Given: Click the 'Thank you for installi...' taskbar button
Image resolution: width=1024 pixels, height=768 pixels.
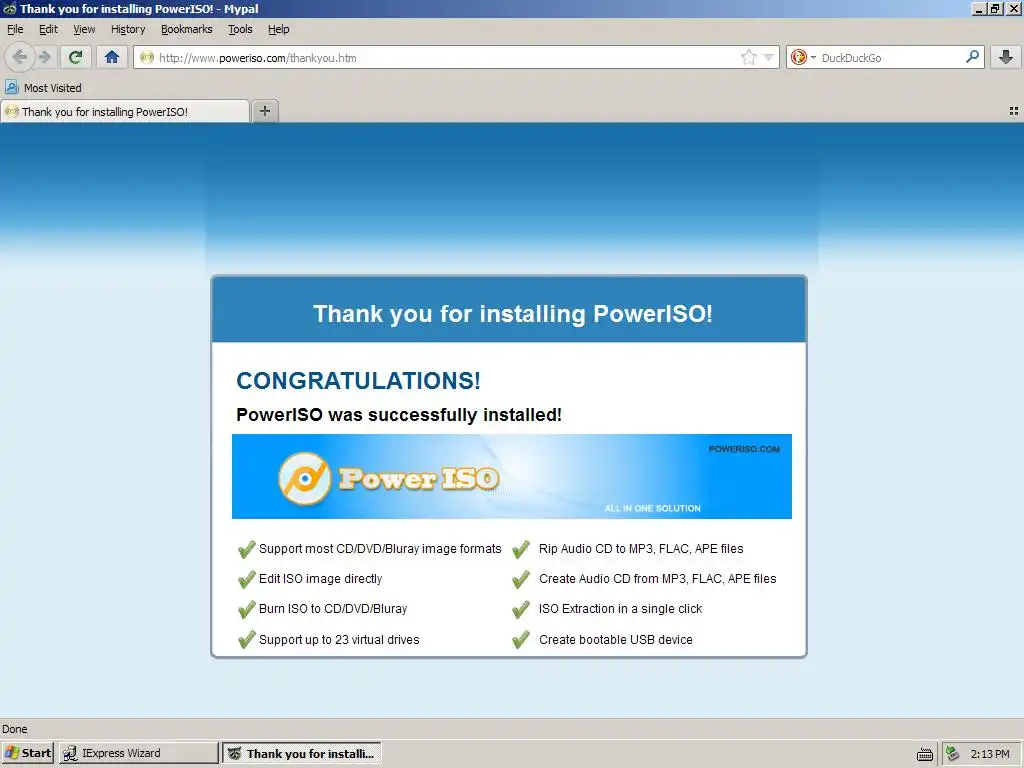Looking at the screenshot, I should pos(302,753).
